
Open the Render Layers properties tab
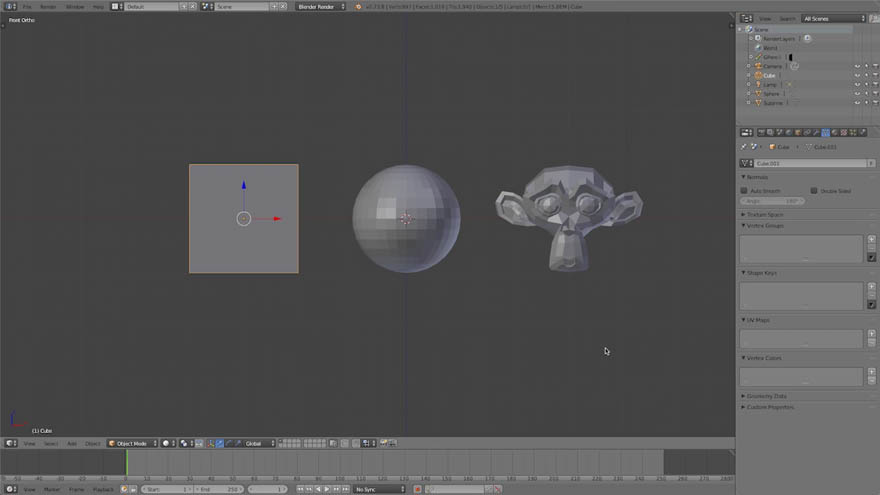(x=770, y=132)
